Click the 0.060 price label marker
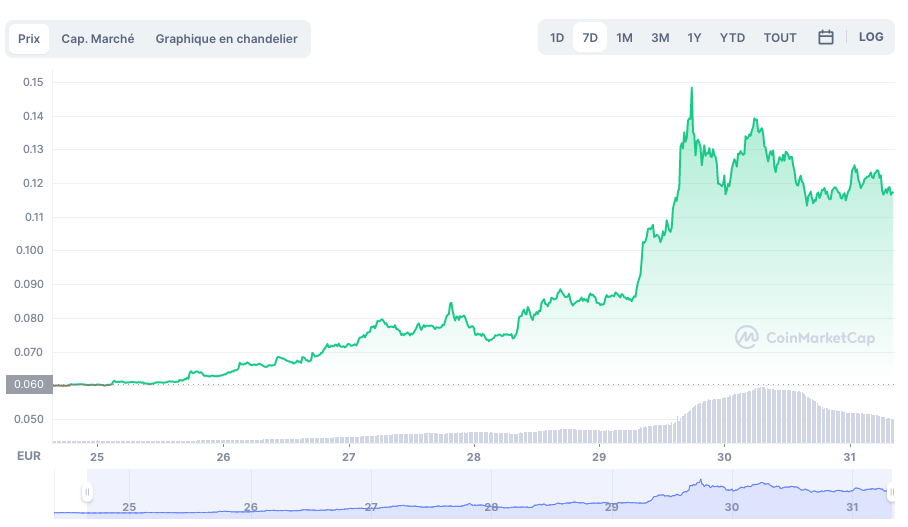This screenshot has width=908, height=527. click(x=27, y=385)
